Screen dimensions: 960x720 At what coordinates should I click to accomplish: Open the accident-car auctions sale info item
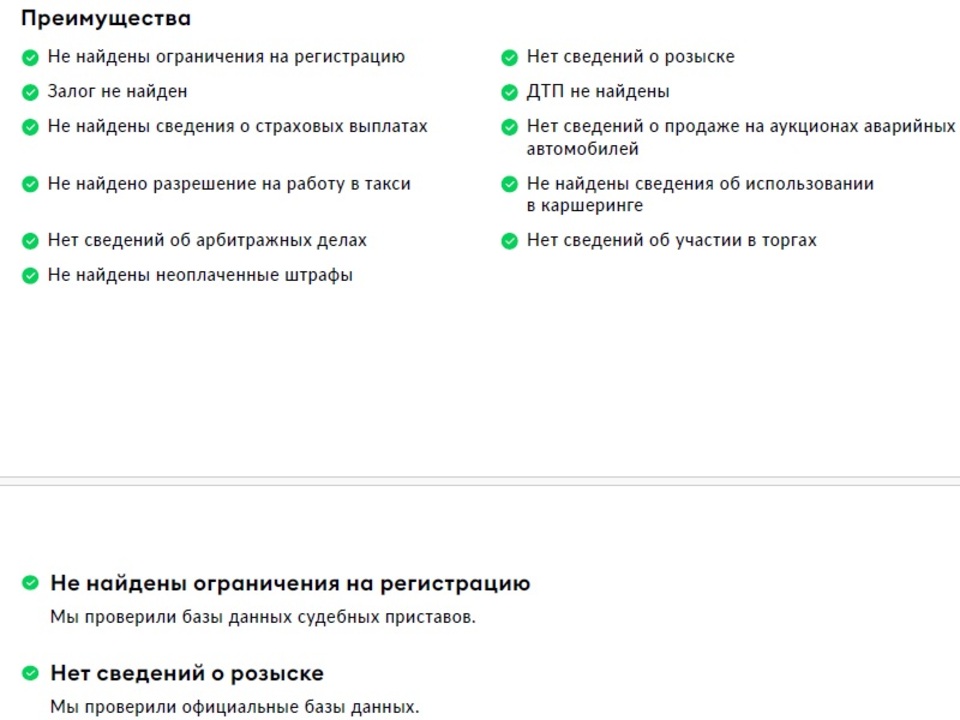741,137
